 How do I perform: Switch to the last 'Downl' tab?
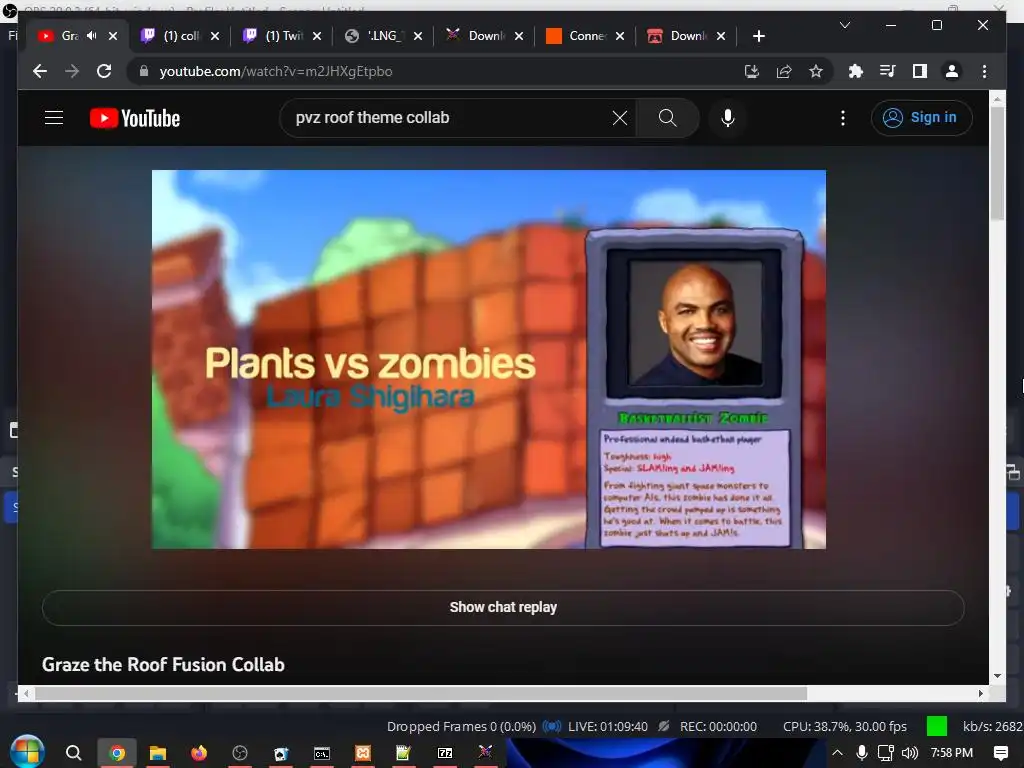[x=687, y=36]
